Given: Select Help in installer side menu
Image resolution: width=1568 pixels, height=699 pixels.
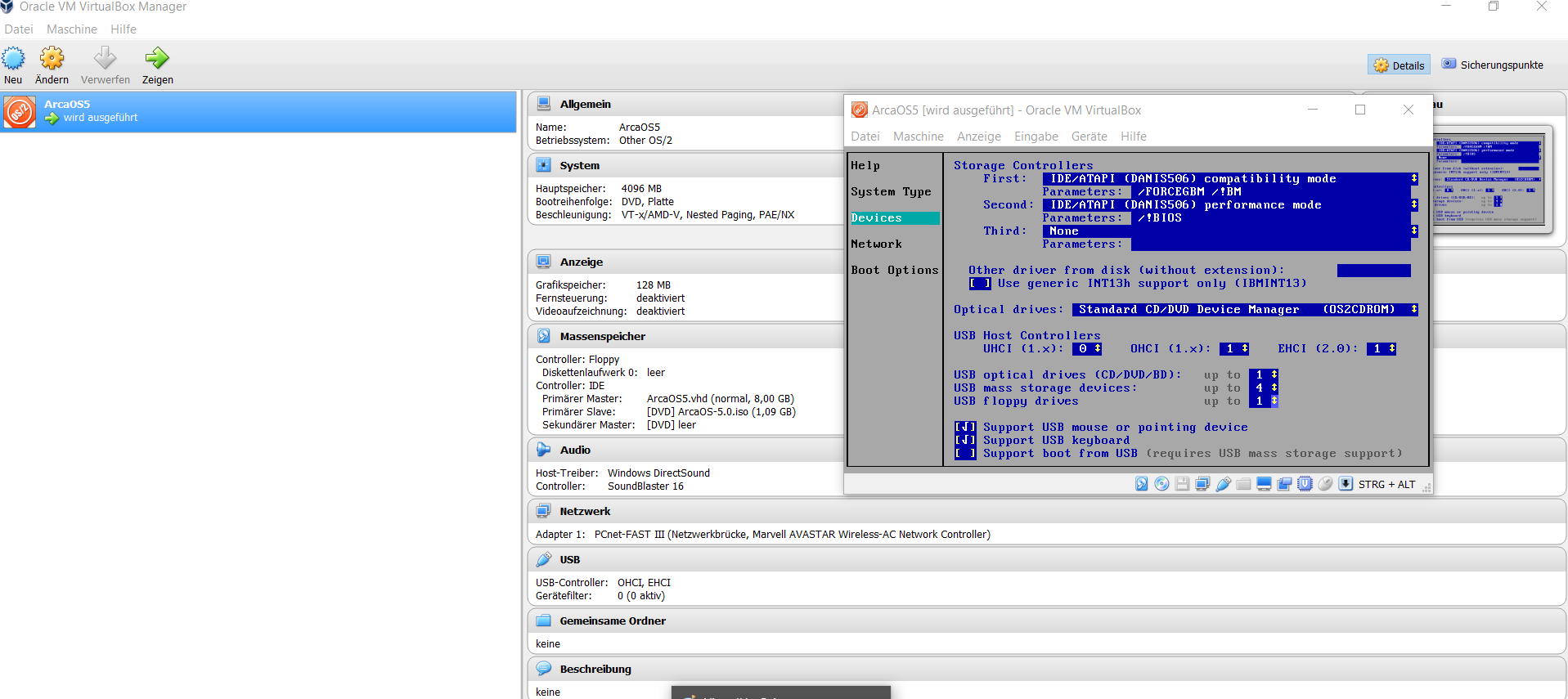Looking at the screenshot, I should point(865,166).
